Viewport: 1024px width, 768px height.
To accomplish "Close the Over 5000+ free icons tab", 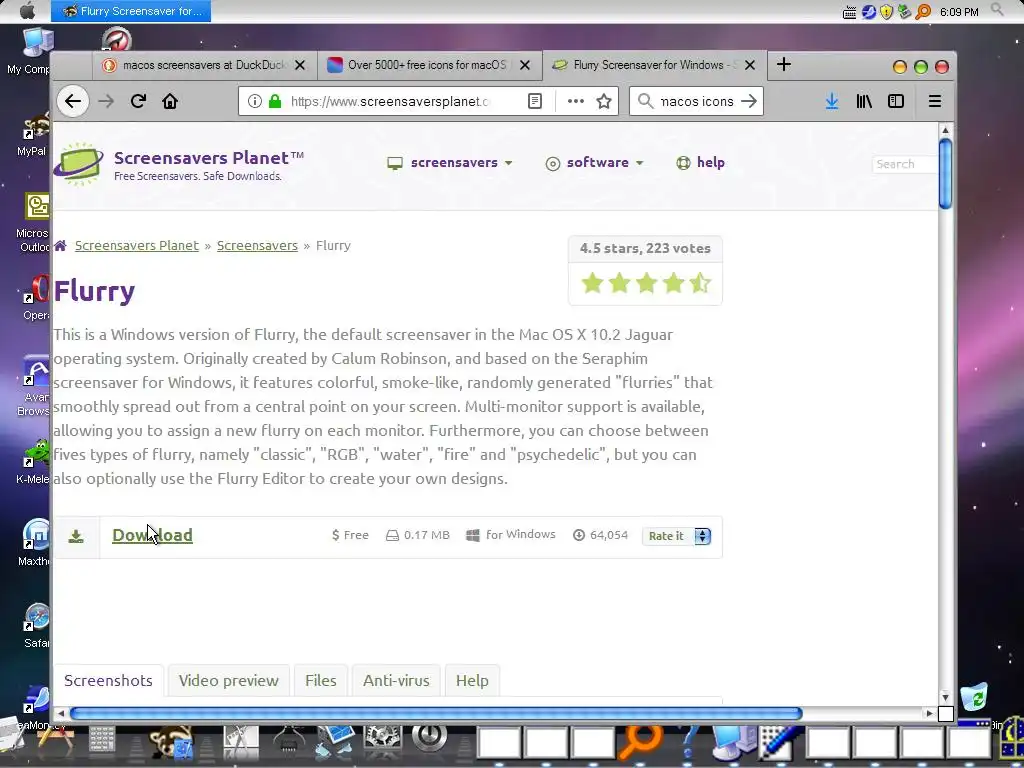I will click(525, 65).
